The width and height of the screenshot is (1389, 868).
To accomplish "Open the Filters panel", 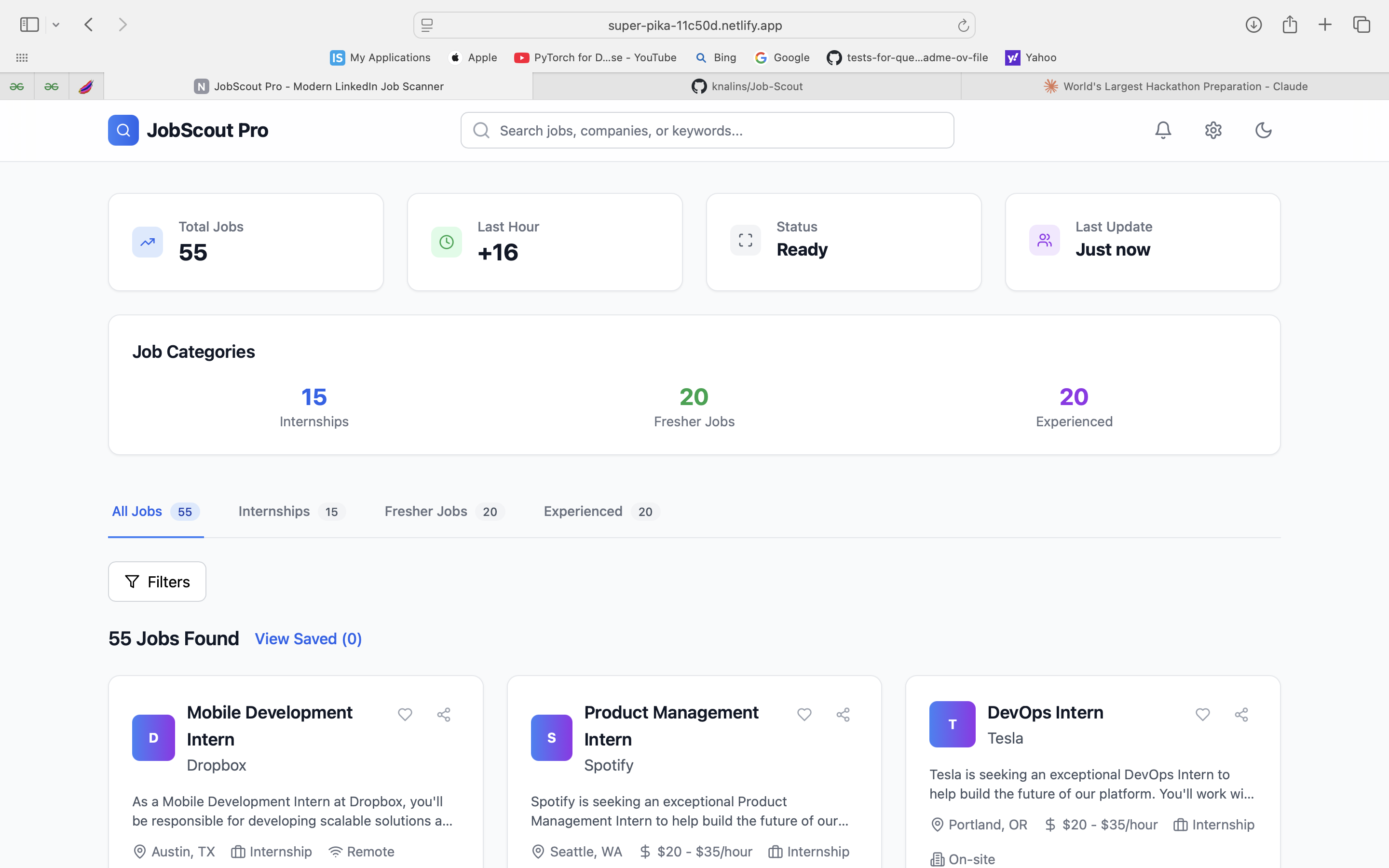I will pos(157,582).
